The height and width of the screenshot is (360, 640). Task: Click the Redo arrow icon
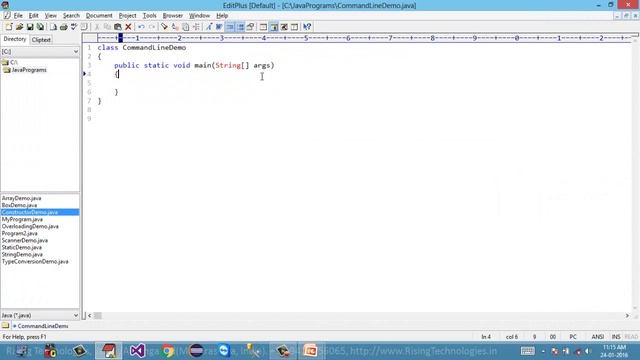click(152, 27)
